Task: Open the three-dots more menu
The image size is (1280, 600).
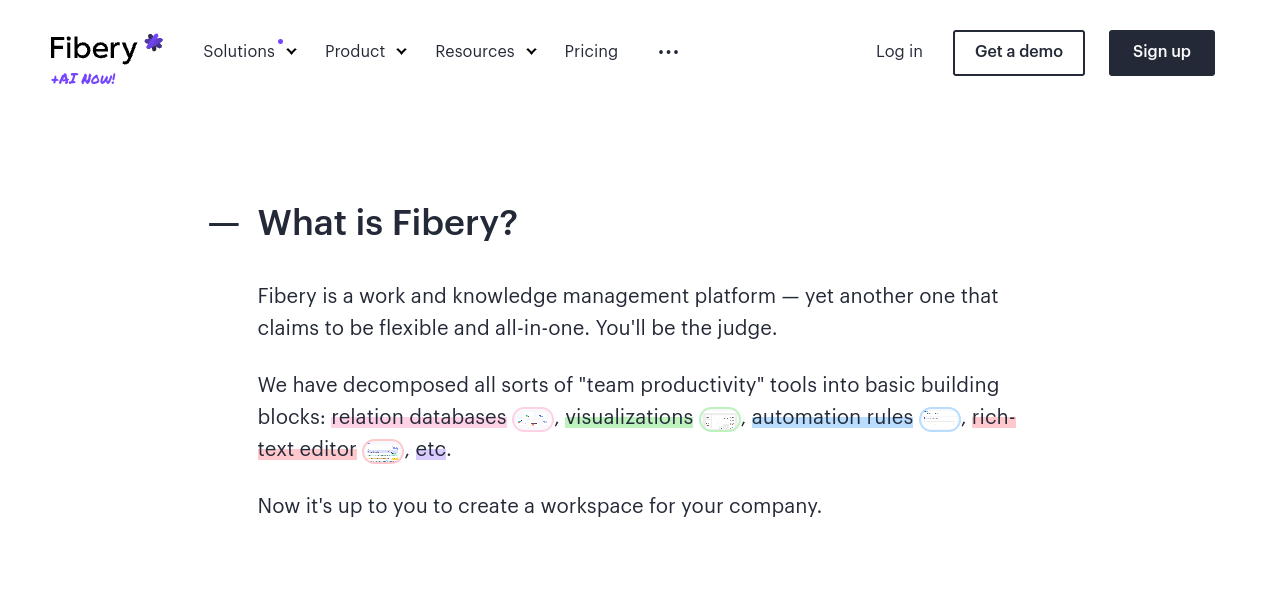Action: coord(668,52)
